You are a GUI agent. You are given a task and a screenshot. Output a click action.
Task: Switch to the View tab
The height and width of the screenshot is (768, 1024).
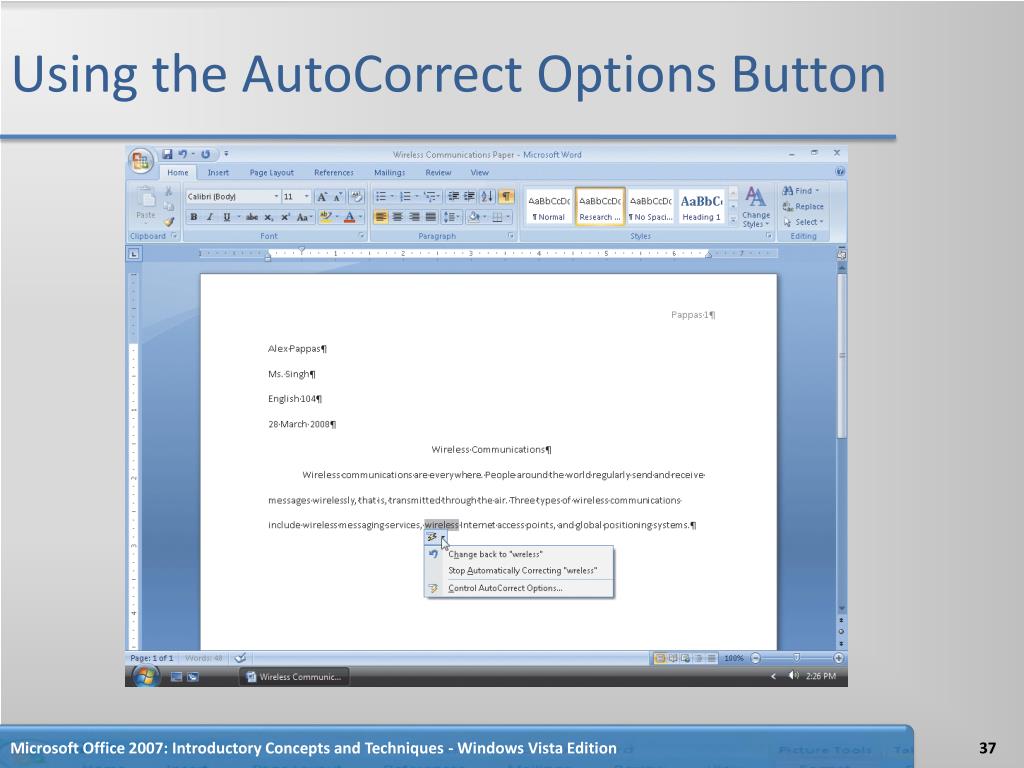pos(479,172)
